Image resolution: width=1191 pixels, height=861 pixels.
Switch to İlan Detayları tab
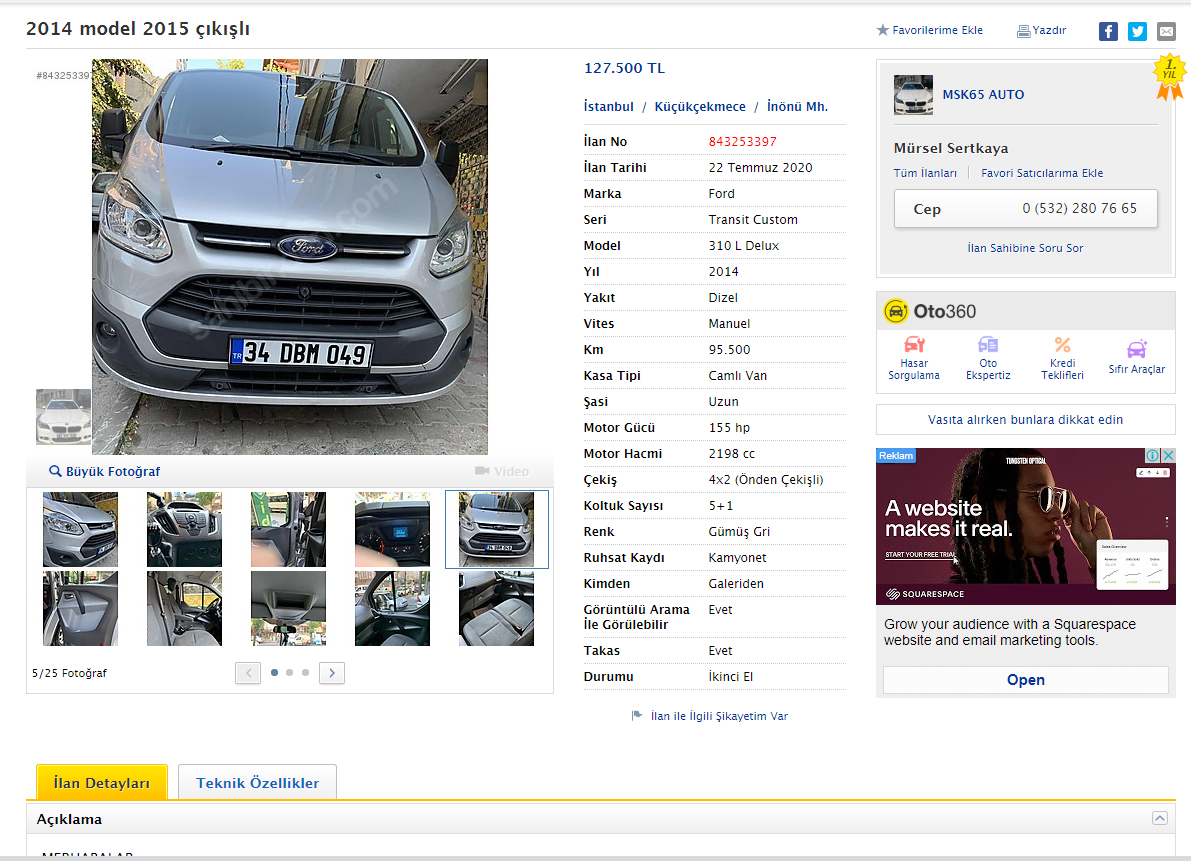102,783
